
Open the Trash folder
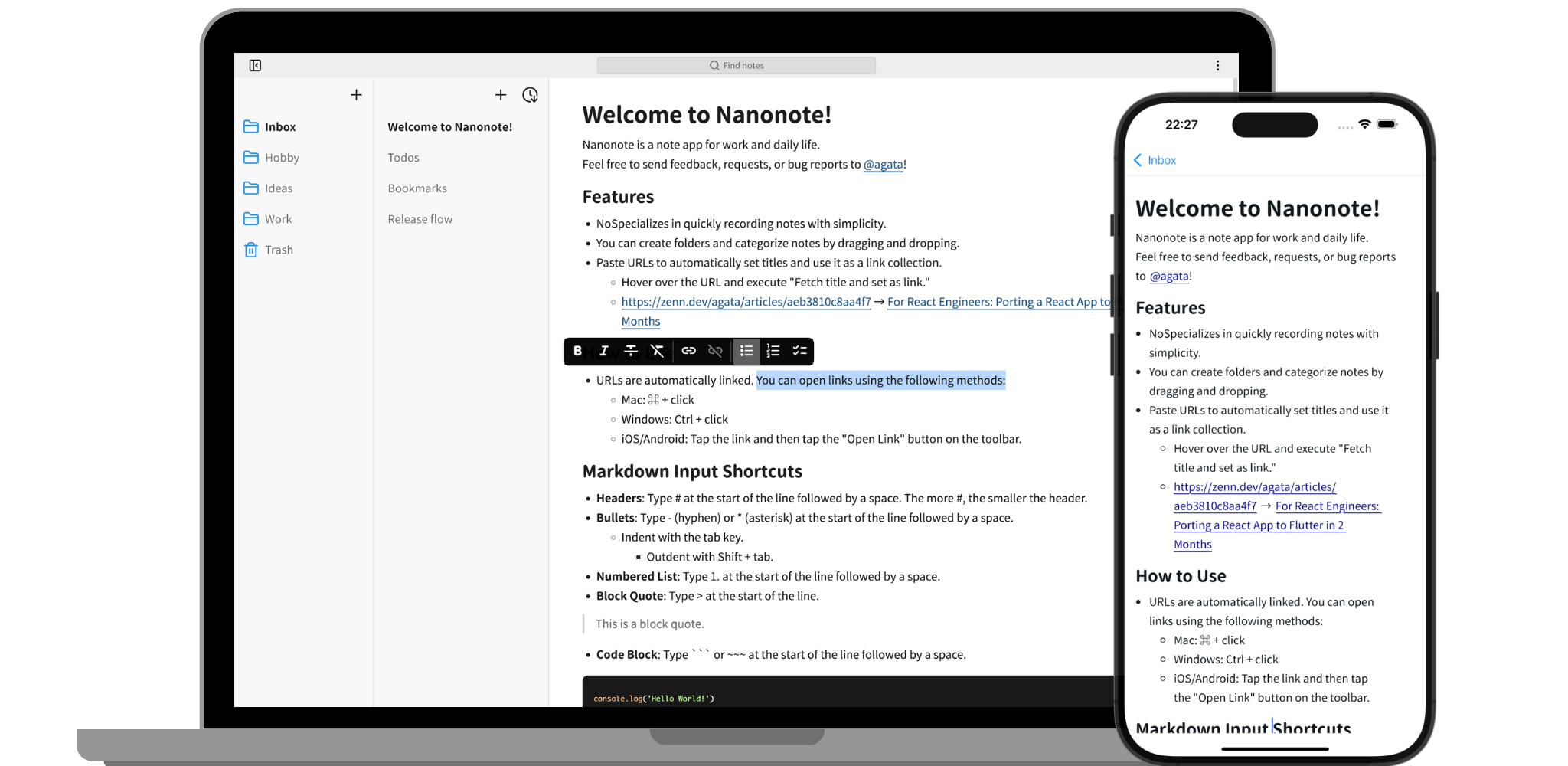278,250
